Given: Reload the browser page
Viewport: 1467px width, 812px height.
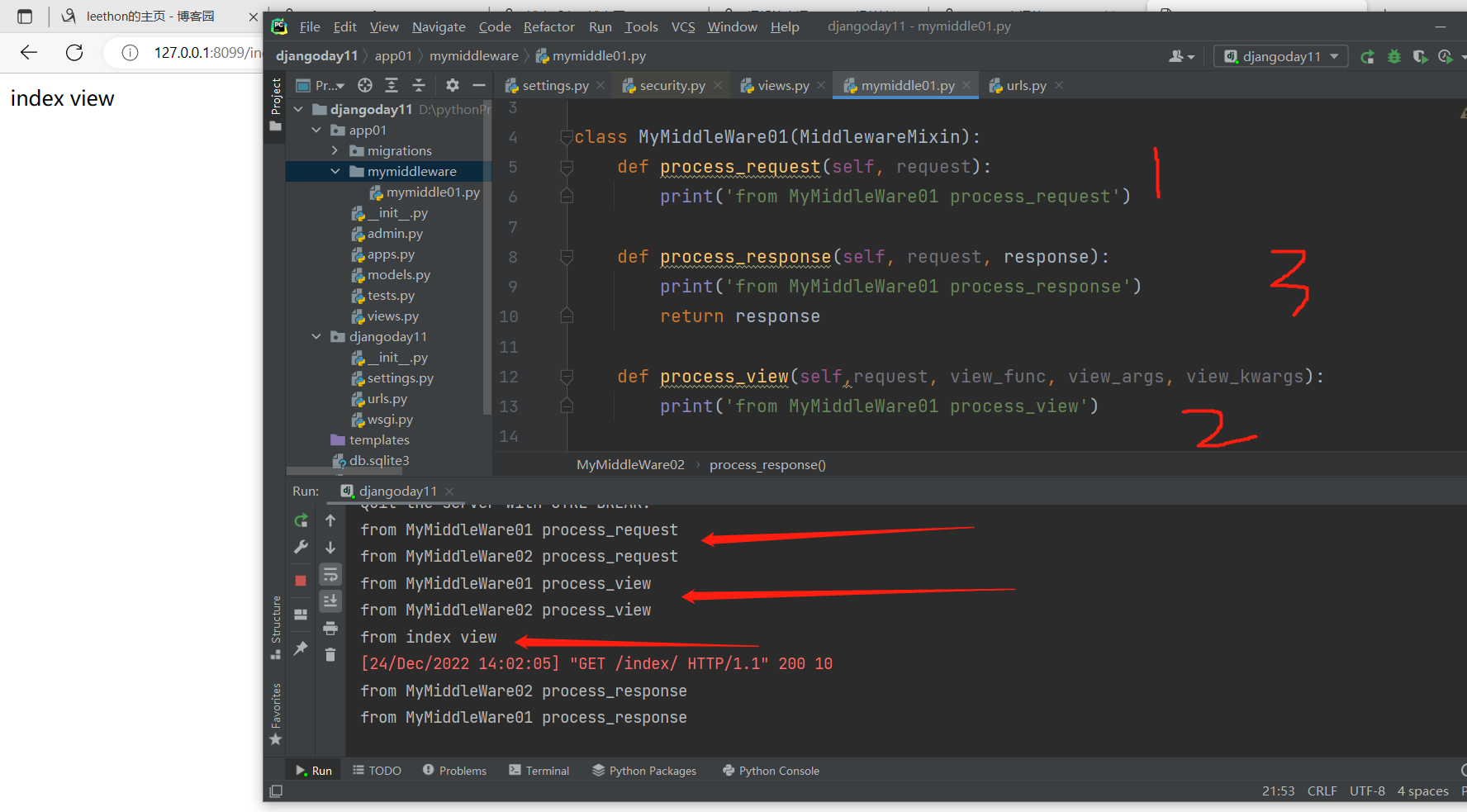Looking at the screenshot, I should (74, 53).
